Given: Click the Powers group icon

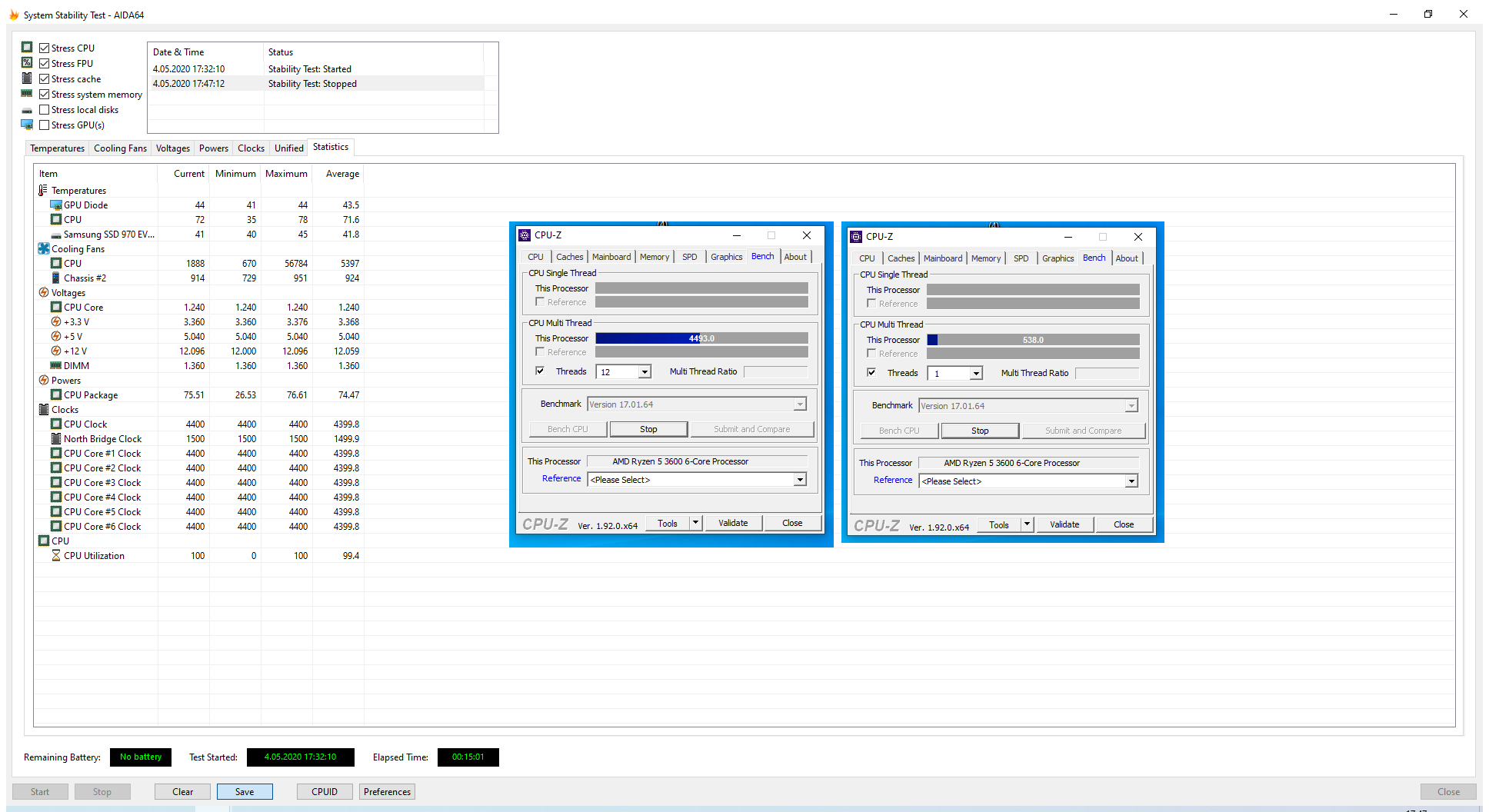Looking at the screenshot, I should tap(43, 380).
